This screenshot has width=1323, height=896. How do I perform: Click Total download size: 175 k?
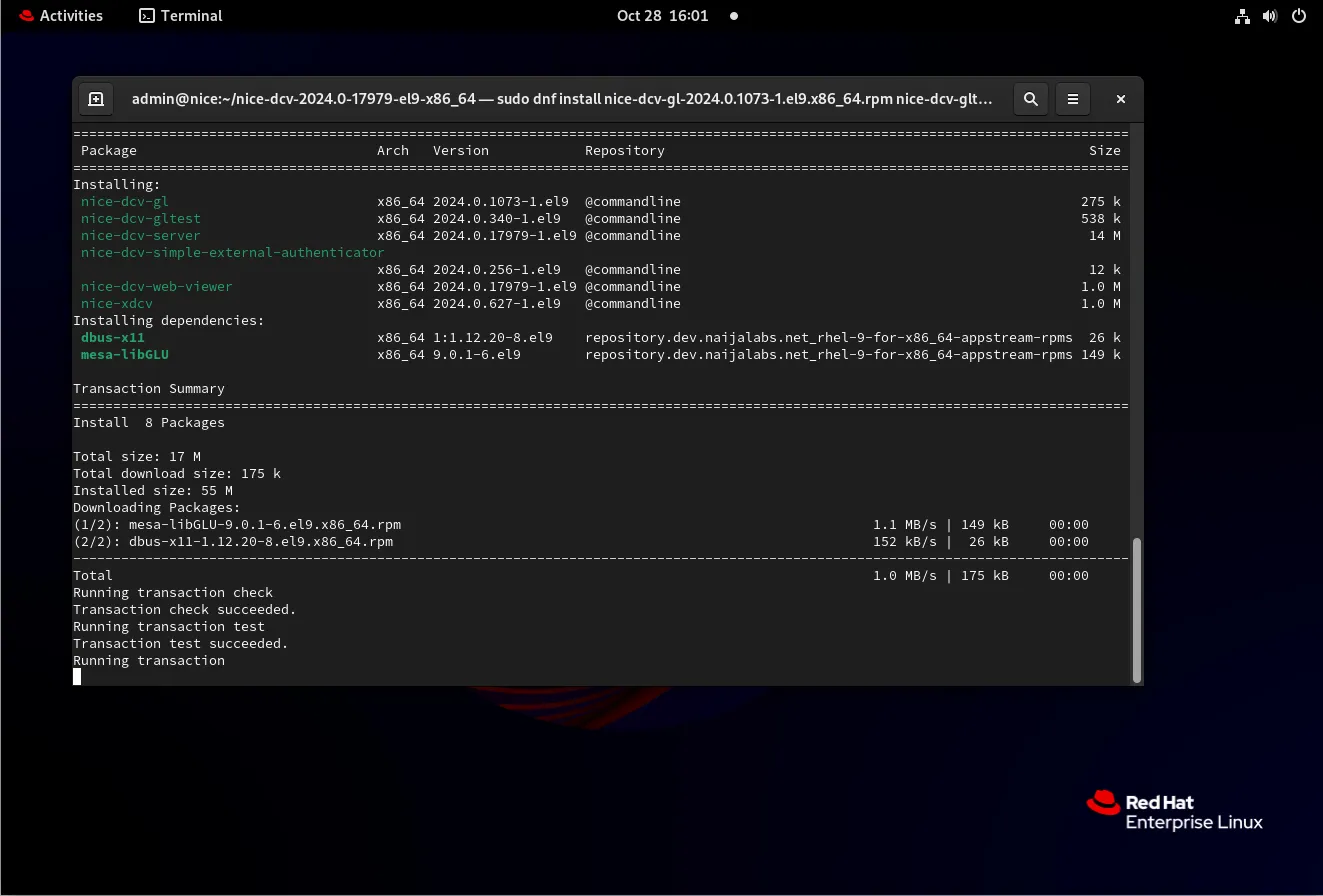[x=177, y=474]
